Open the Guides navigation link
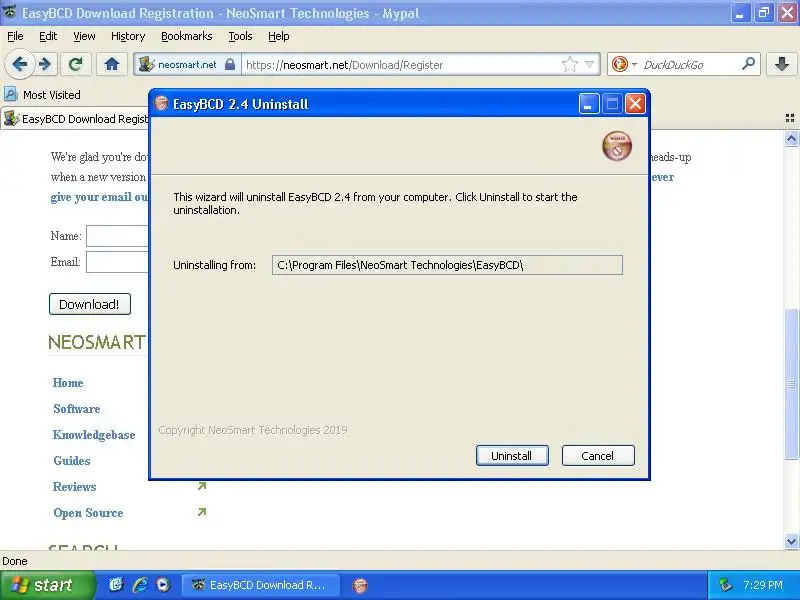 click(71, 461)
